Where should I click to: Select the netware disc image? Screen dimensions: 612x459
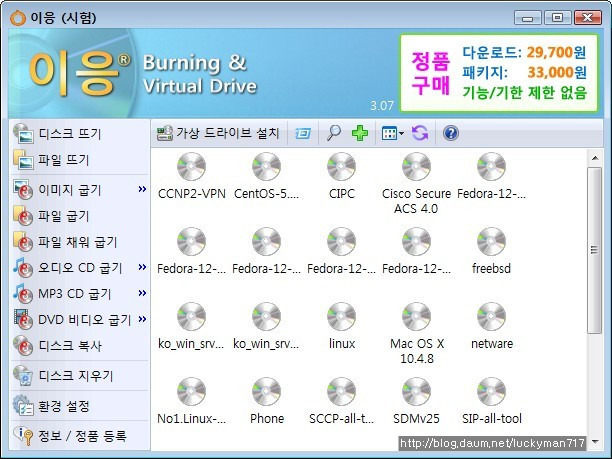491,327
